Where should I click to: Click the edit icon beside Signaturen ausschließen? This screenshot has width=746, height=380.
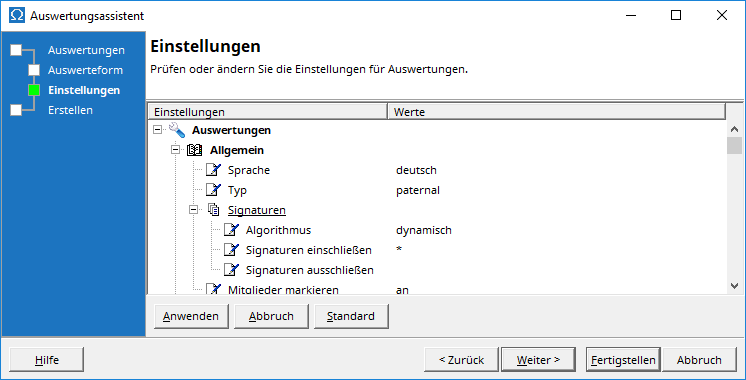coord(231,270)
